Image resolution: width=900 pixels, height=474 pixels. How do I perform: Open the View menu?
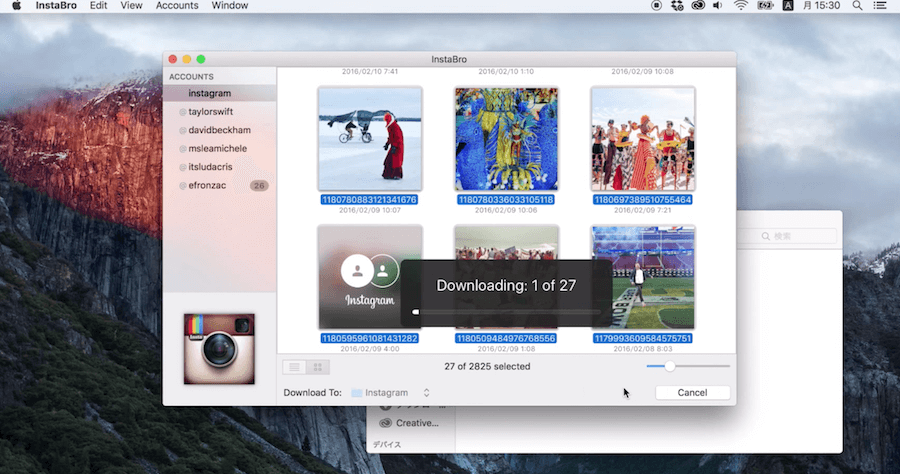131,6
